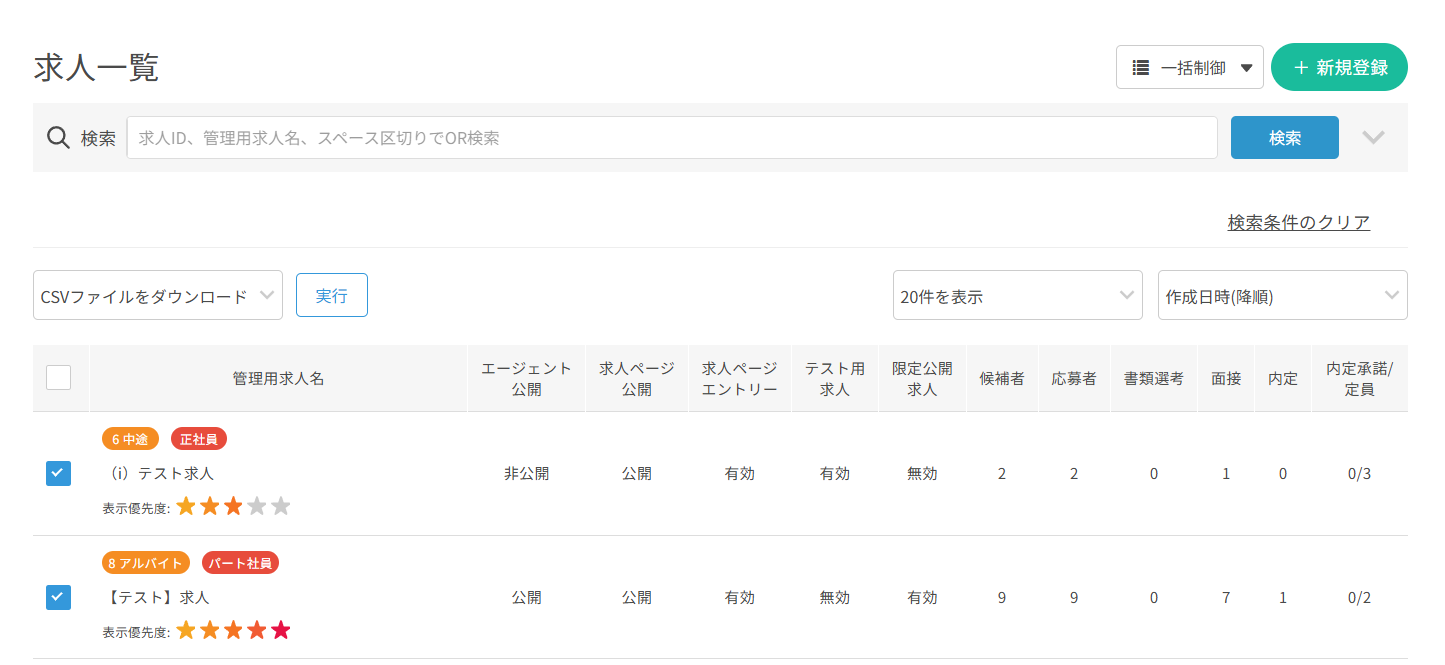Click the red パート社員 tag badge
1445x665 pixels.
pyautogui.click(x=240, y=563)
